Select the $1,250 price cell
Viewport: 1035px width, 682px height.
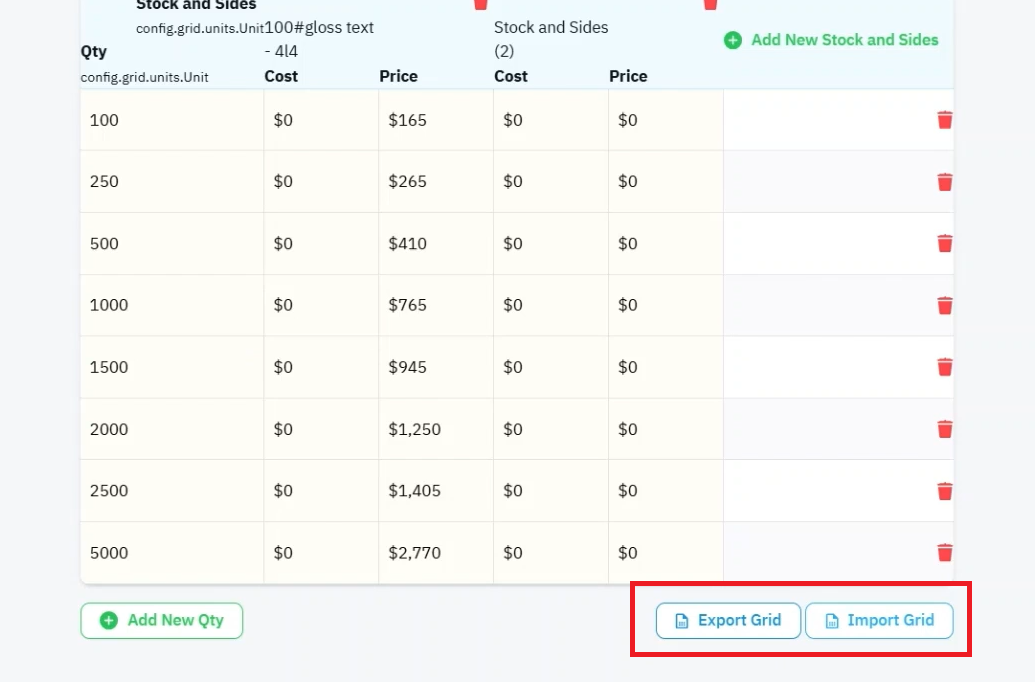coord(436,429)
